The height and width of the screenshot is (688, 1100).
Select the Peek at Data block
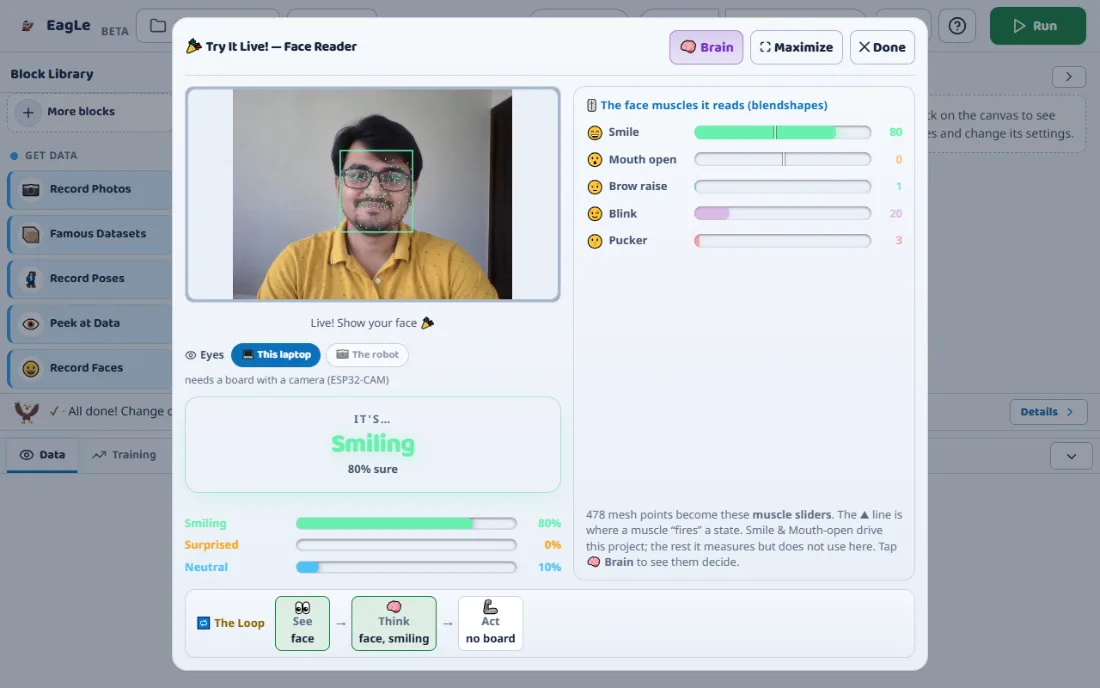click(90, 323)
